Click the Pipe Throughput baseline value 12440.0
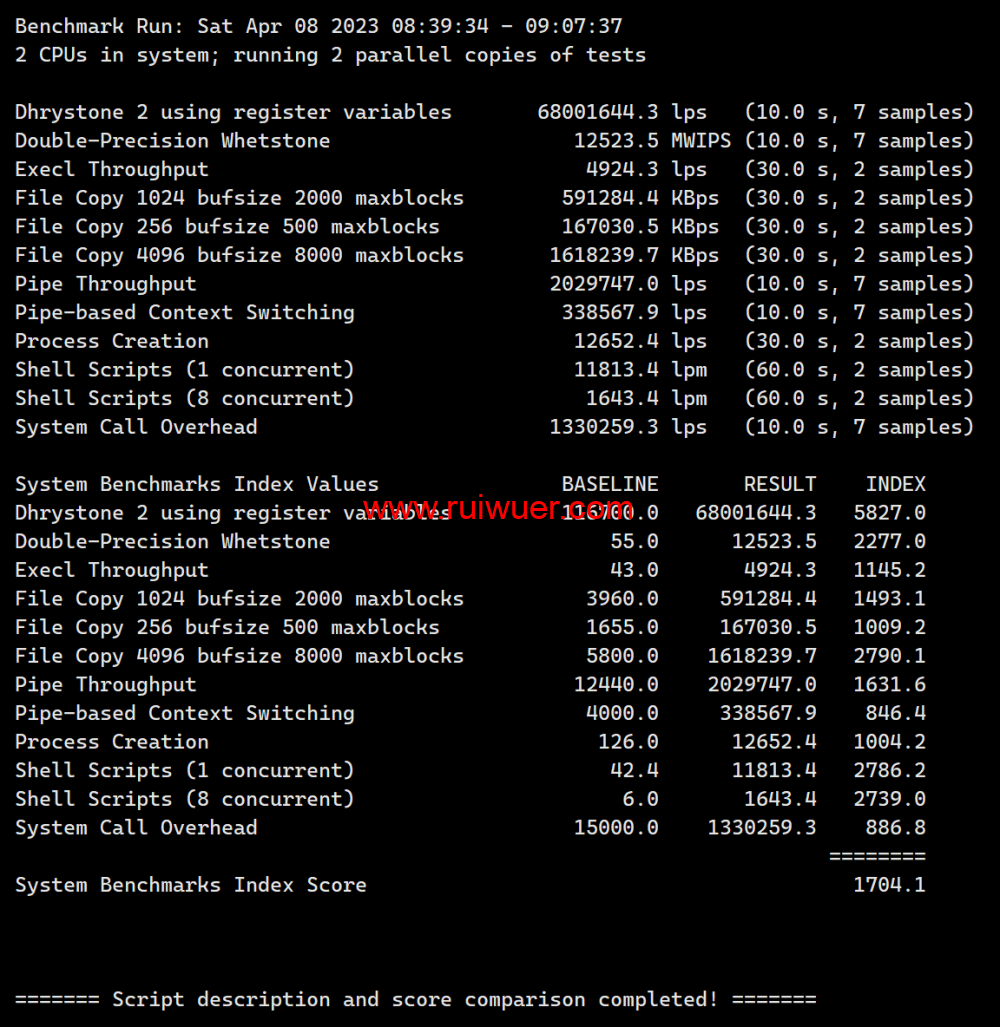Screen dimensions: 1000x1027 (615, 685)
